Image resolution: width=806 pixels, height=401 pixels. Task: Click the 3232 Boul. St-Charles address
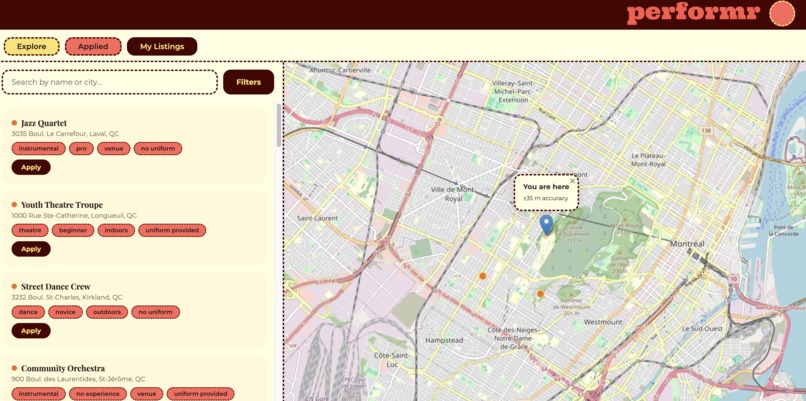point(67,297)
